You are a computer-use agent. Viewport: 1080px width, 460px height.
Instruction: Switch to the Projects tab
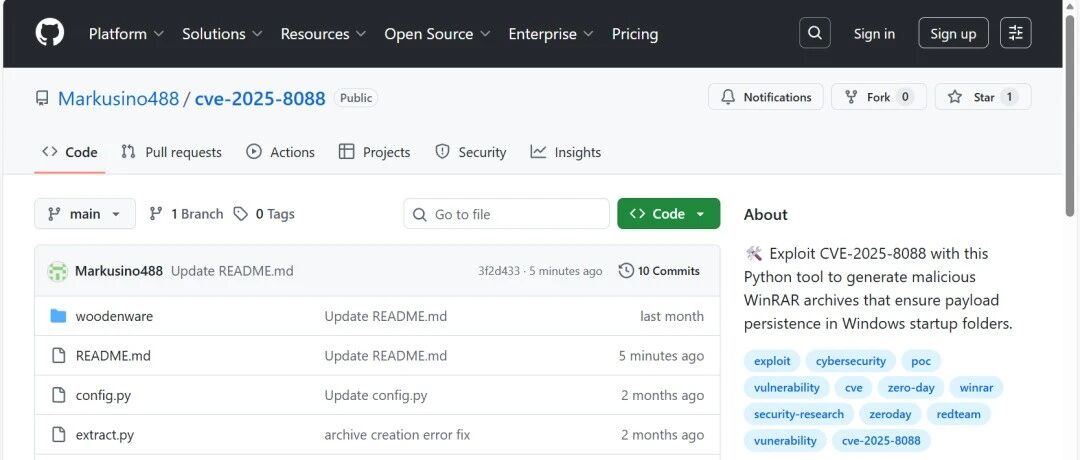tap(375, 152)
